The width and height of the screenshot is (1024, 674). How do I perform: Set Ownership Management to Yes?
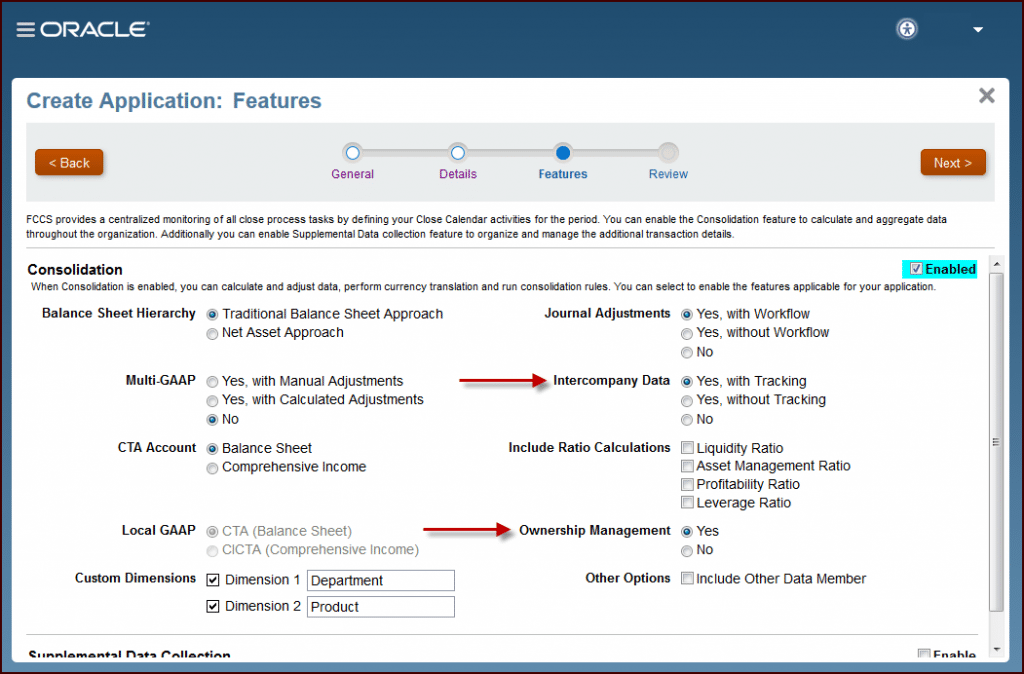(x=687, y=532)
